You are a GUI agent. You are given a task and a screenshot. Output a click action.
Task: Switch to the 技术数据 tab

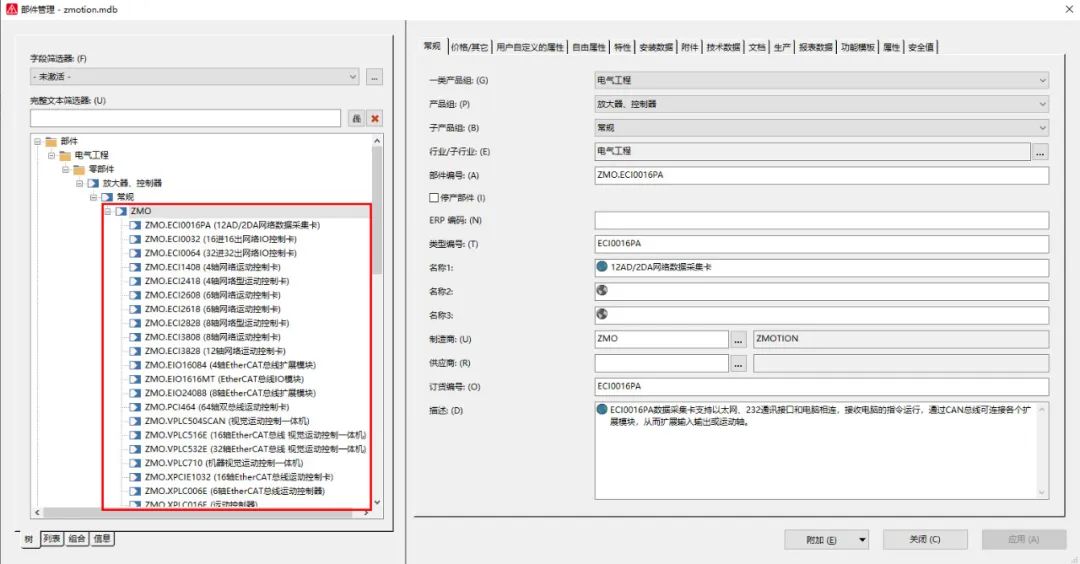click(x=723, y=47)
